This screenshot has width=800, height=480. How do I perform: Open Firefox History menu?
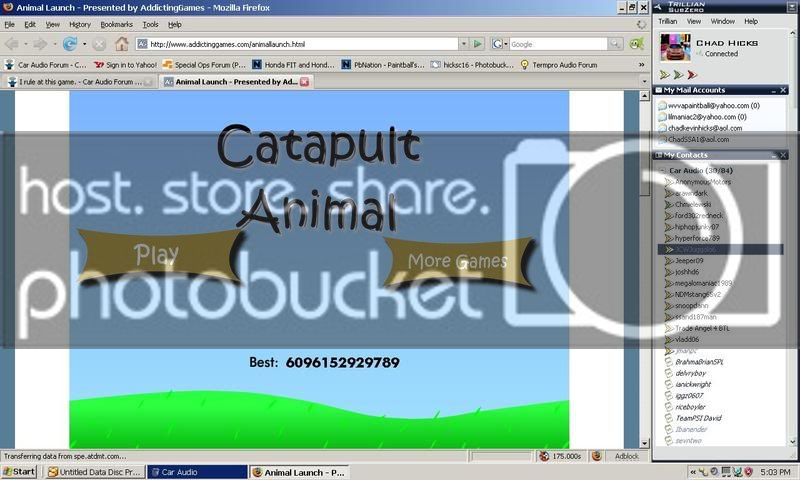coord(80,24)
